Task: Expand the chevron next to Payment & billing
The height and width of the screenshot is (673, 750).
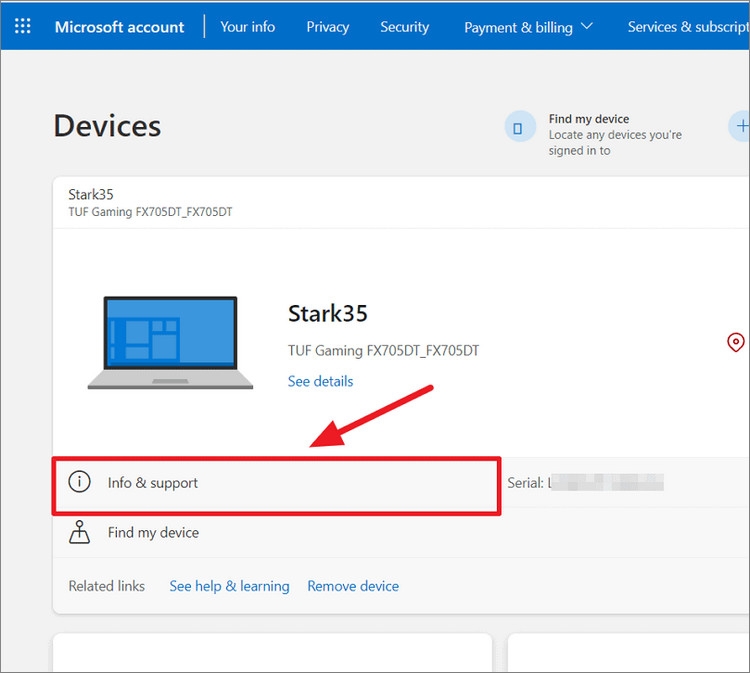Action: (x=587, y=26)
